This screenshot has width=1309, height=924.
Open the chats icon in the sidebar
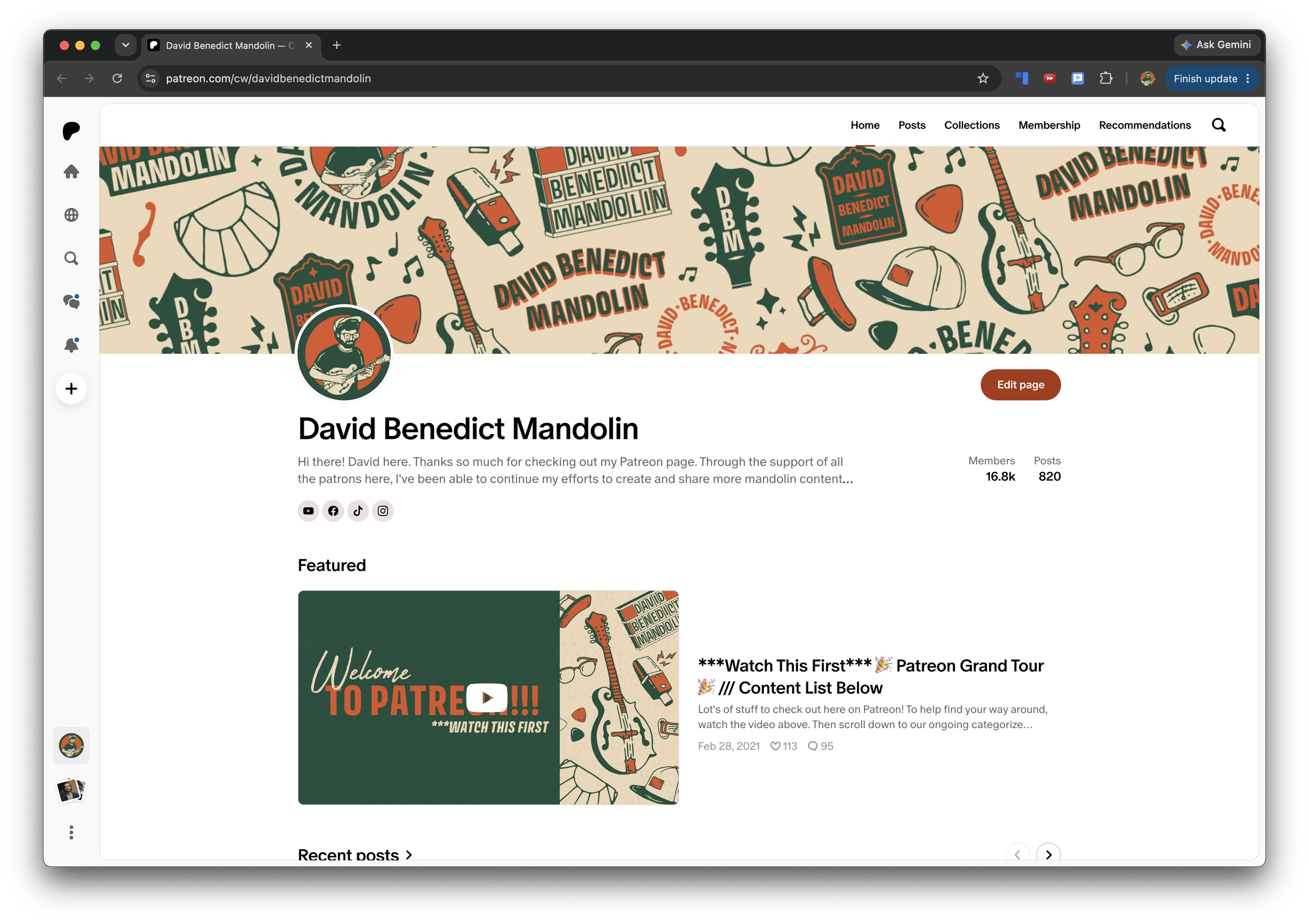(71, 302)
